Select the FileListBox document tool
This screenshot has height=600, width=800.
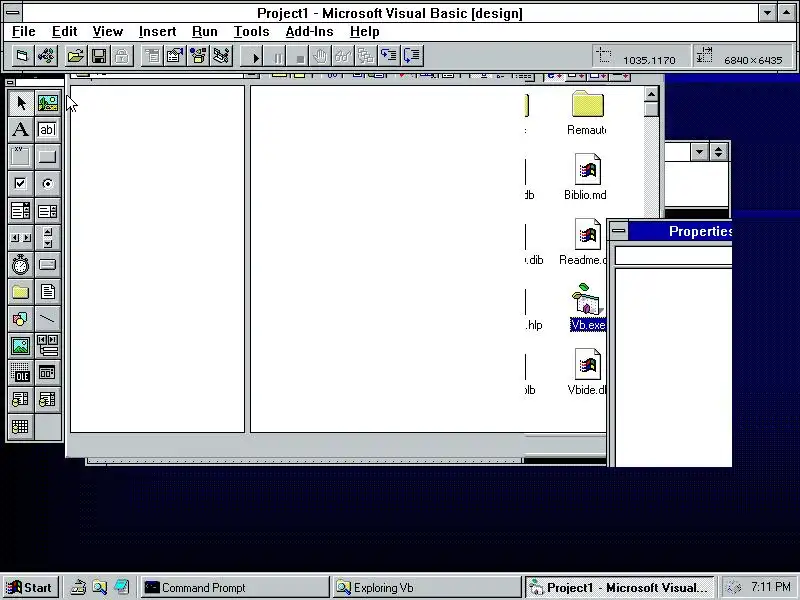pos(48,292)
